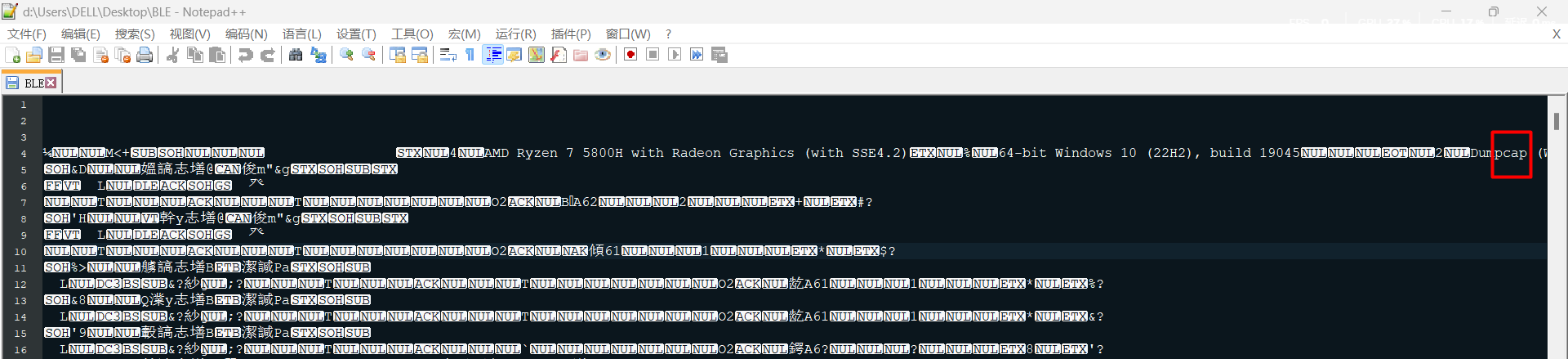Toggle show all characters pilcrow
The image size is (1568, 359).
(470, 55)
